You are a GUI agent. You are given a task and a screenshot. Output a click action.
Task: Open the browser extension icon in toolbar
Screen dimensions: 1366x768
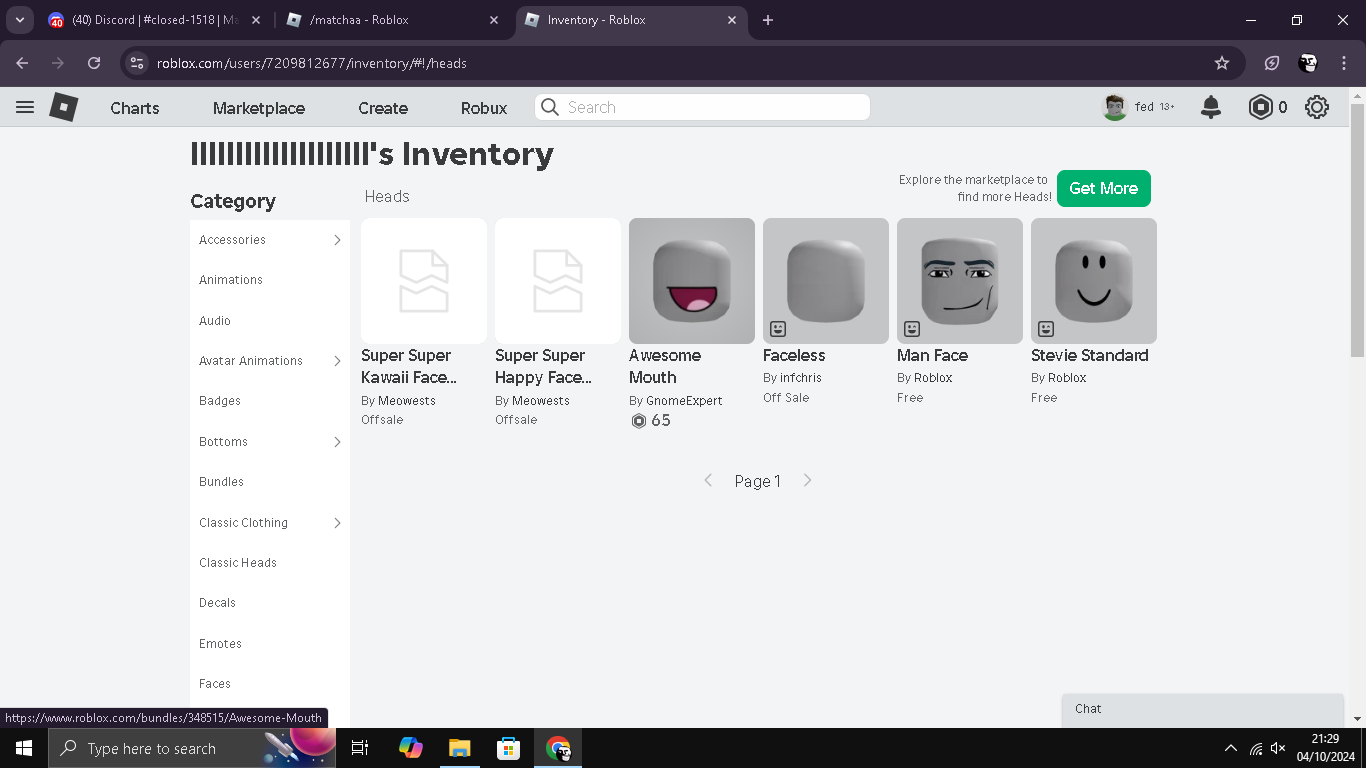coord(1272,63)
